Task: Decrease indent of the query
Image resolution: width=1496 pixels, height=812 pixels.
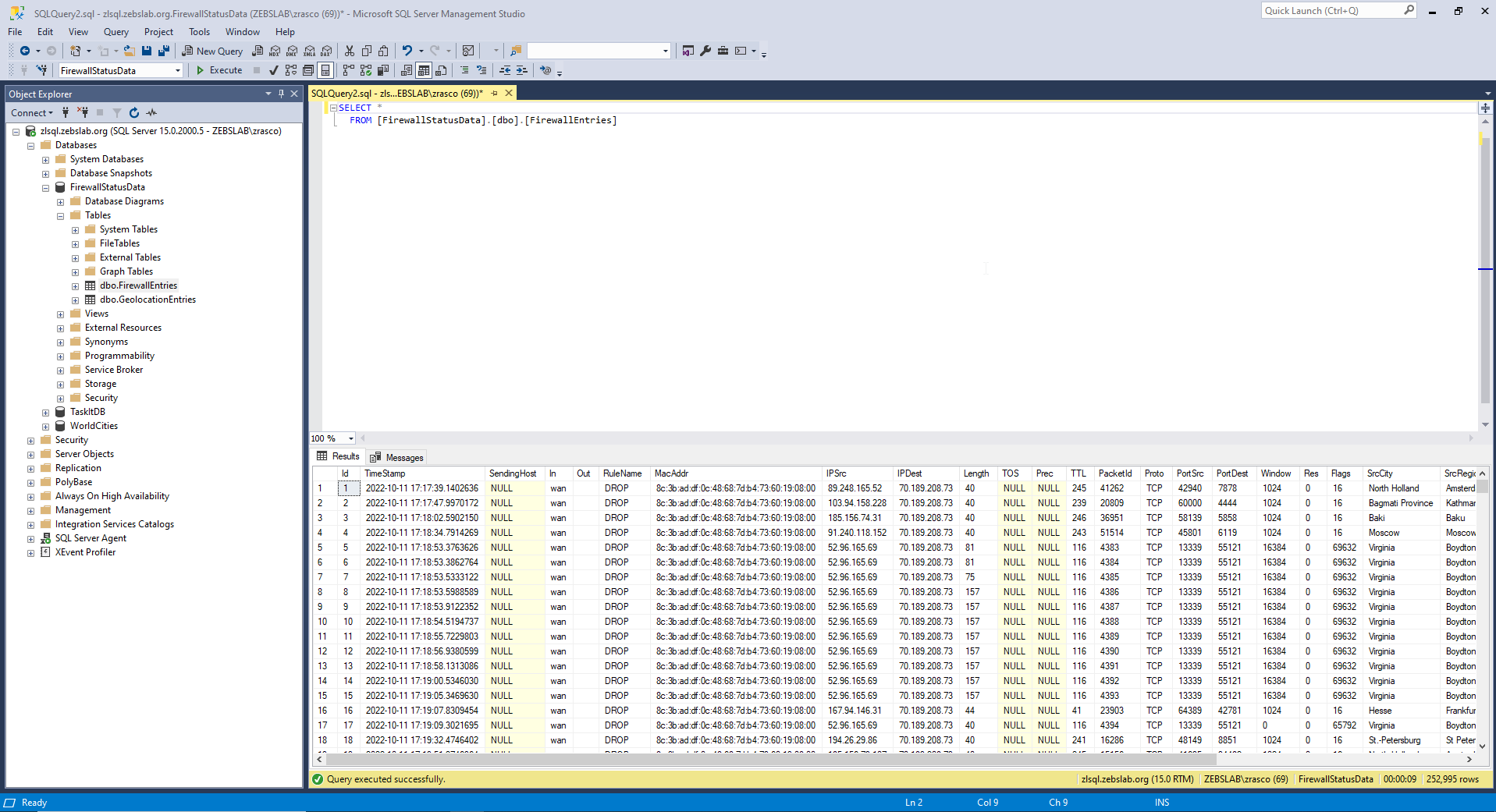Action: pos(505,70)
